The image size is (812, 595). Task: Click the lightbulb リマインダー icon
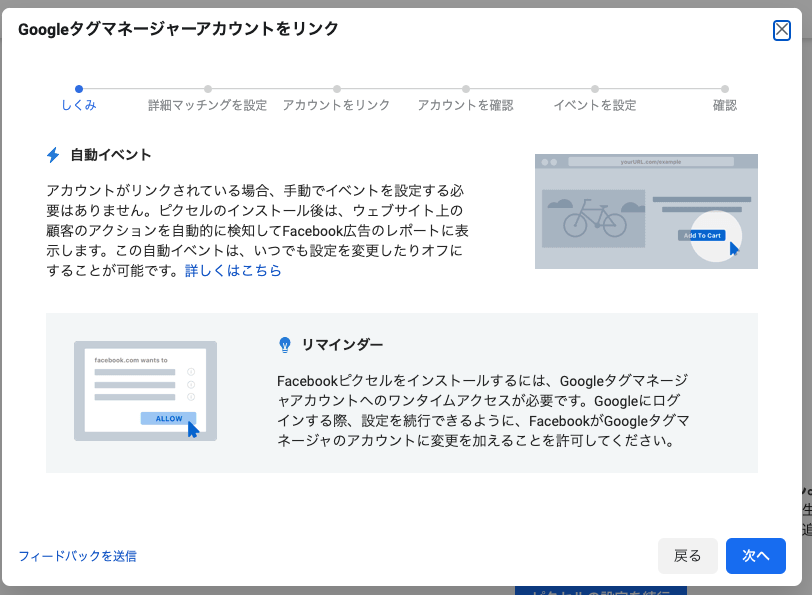click(x=285, y=344)
